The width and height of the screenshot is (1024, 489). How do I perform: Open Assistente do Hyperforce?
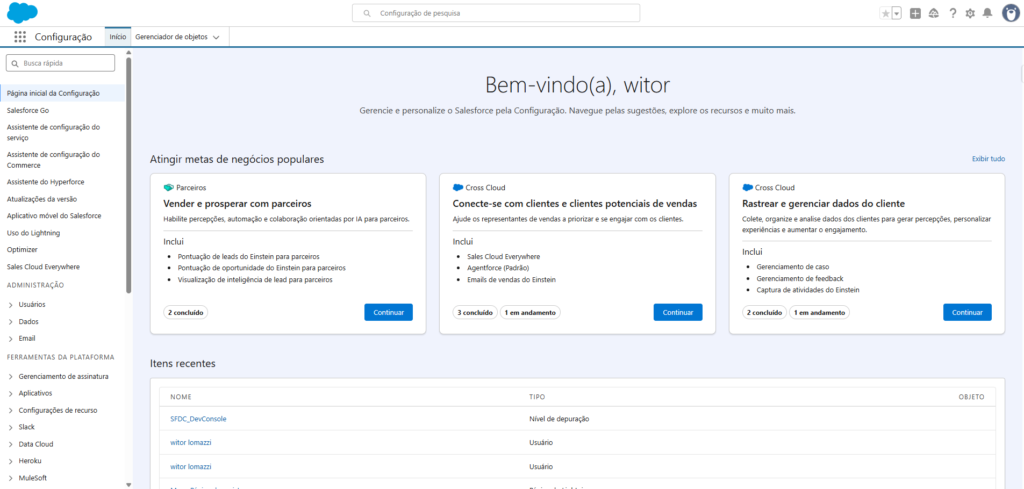45,181
